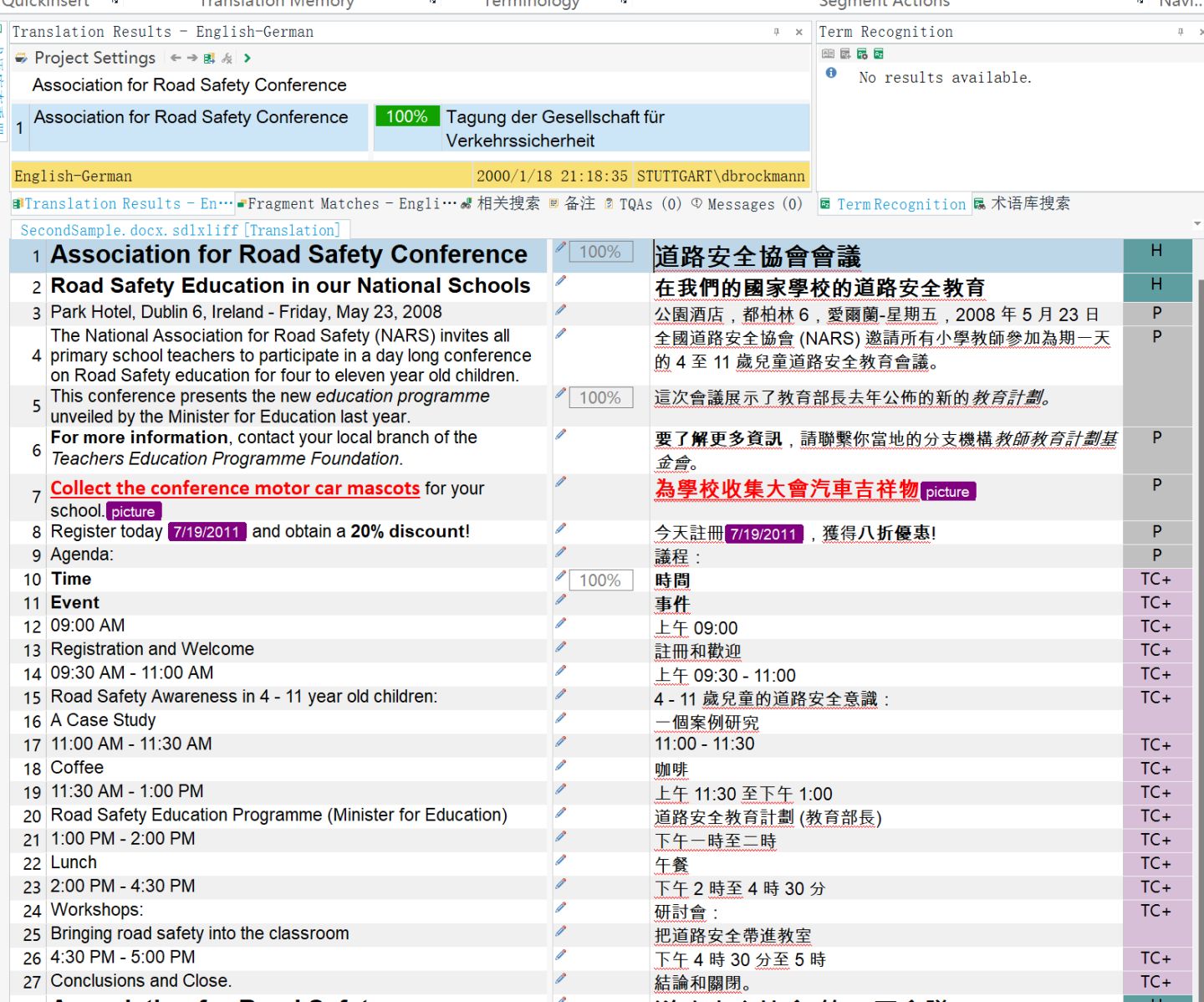This screenshot has width=1204, height=1002.
Task: Open Project Settings in Translation Results
Action: (86, 58)
